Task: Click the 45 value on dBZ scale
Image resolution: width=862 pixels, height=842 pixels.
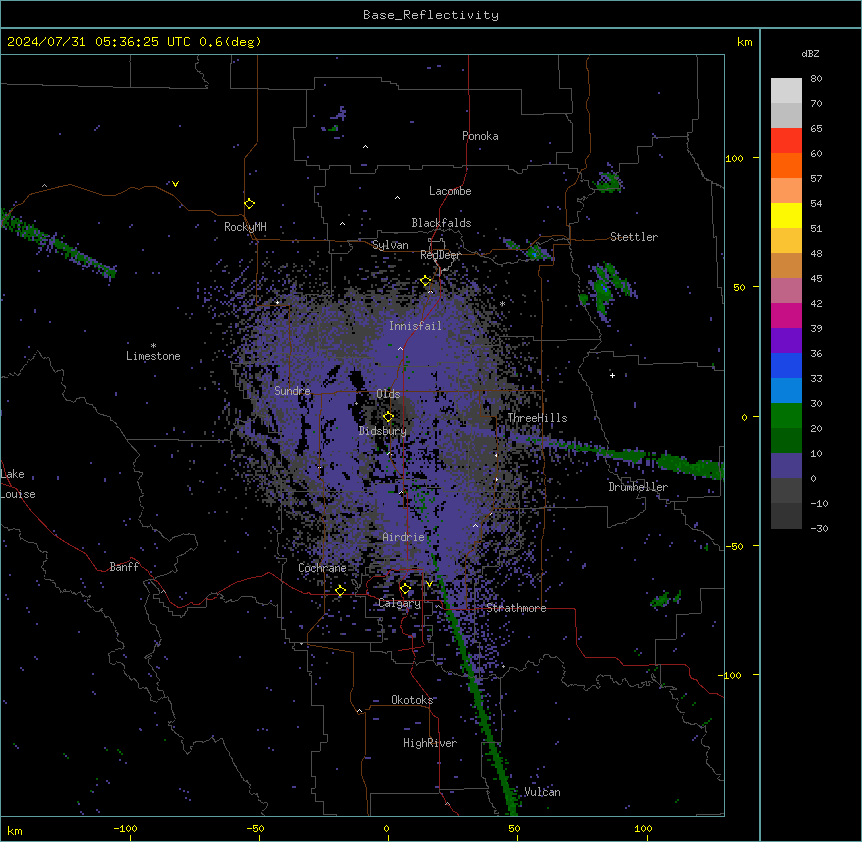Action: 816,279
